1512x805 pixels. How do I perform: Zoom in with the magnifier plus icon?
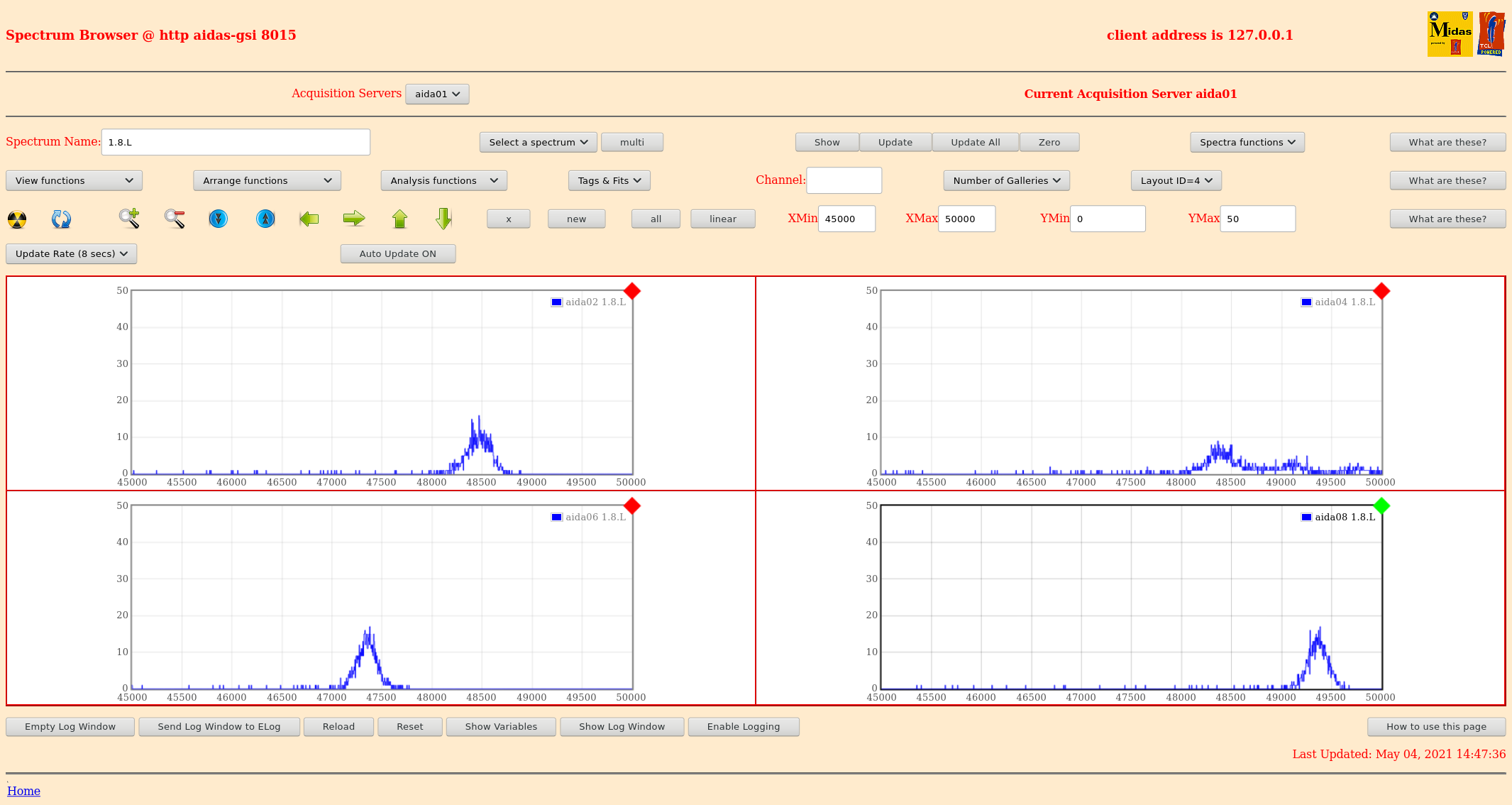tap(129, 219)
